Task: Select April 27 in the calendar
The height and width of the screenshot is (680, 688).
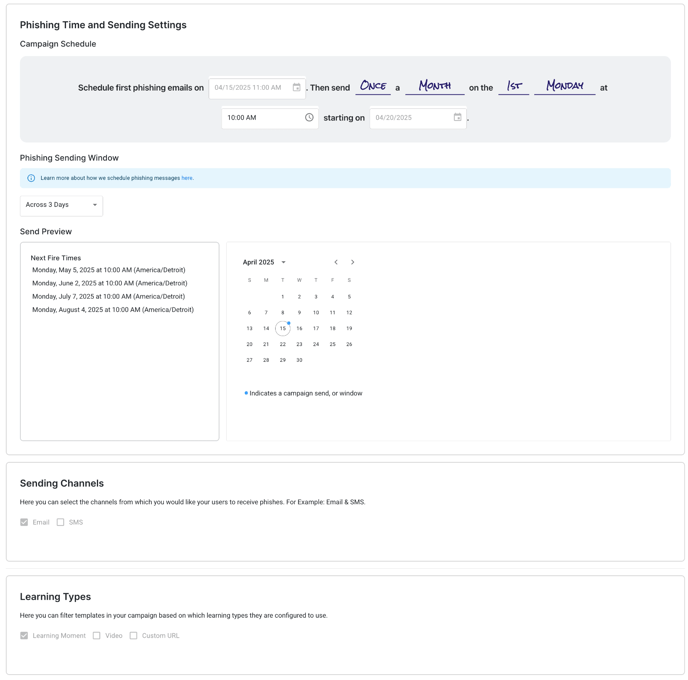Action: pyautogui.click(x=249, y=360)
